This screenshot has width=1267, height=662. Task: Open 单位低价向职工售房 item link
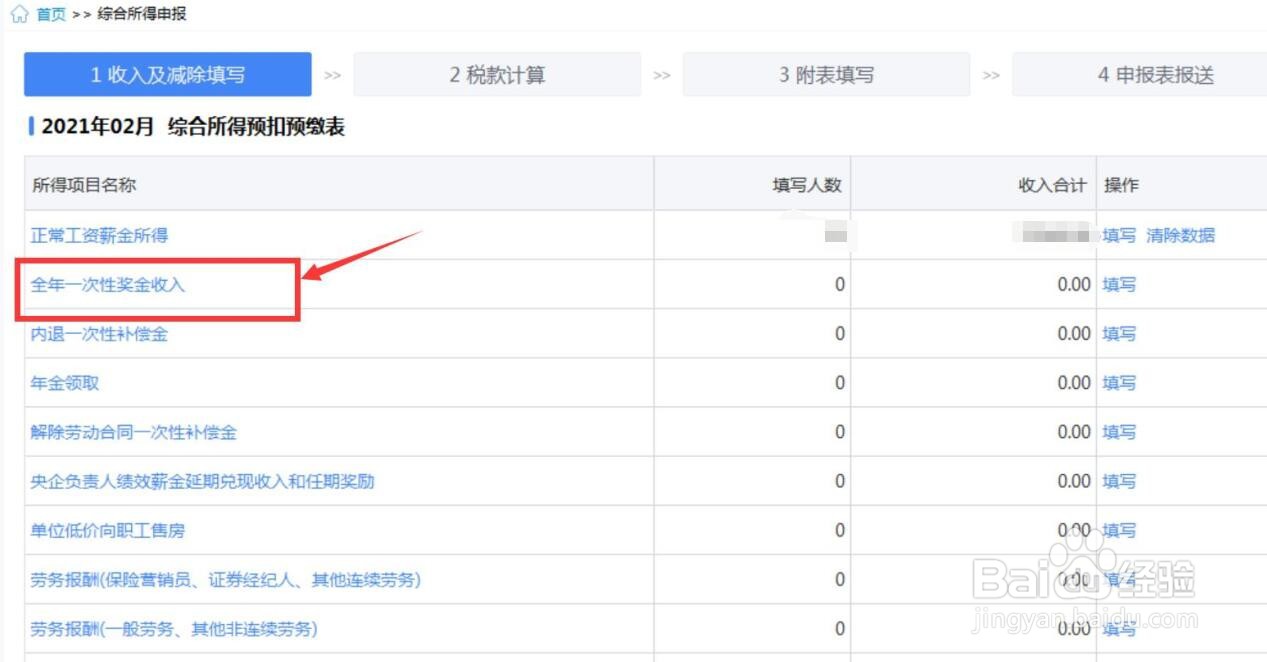(x=108, y=530)
